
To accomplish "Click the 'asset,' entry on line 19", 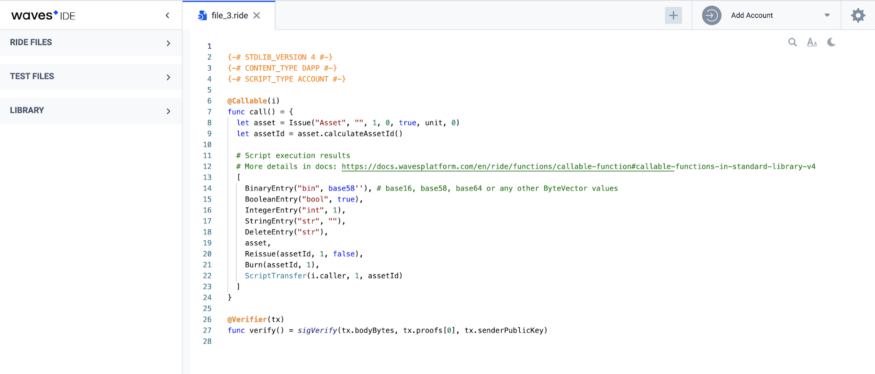I will (257, 243).
